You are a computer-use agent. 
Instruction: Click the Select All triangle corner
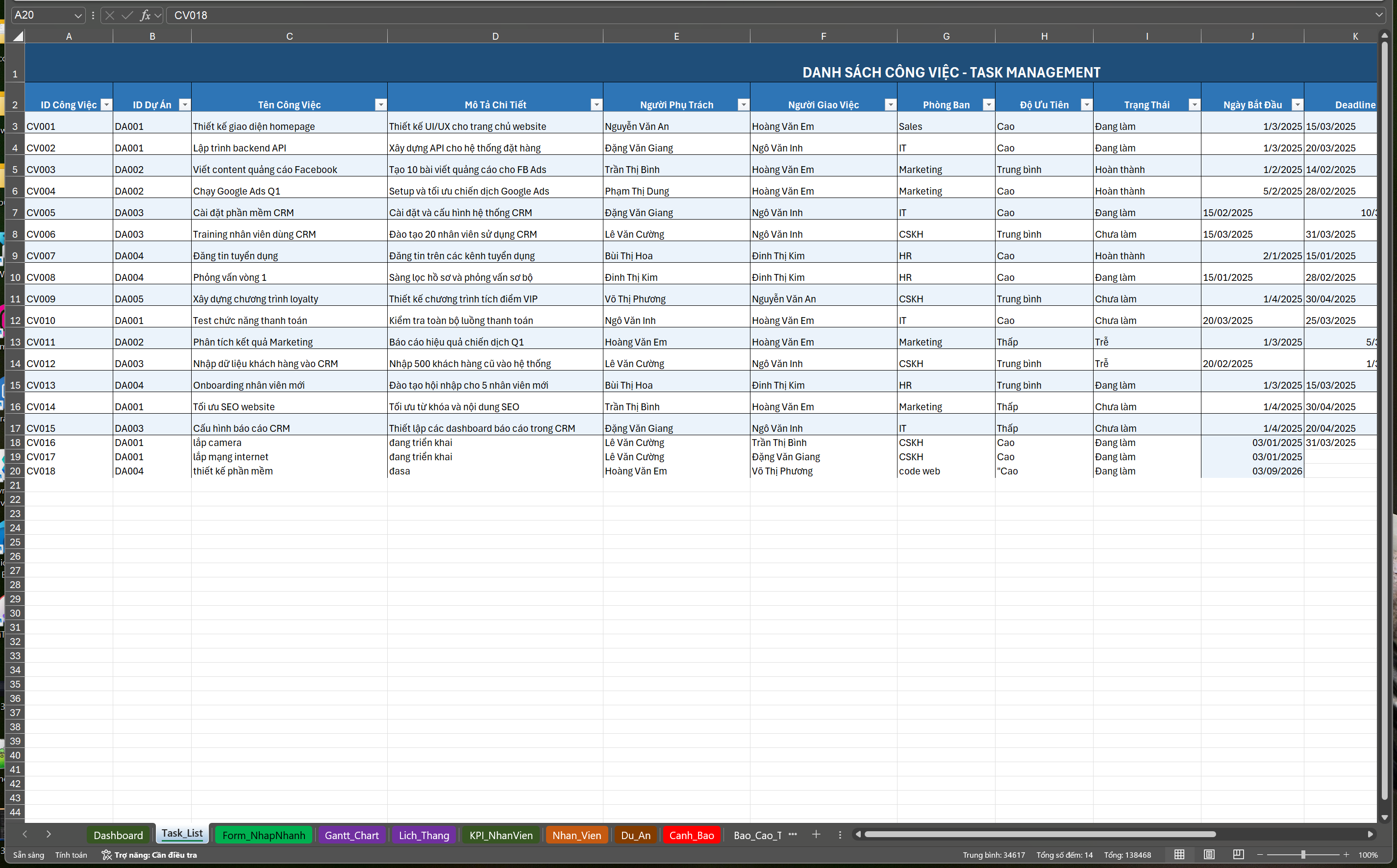click(18, 36)
